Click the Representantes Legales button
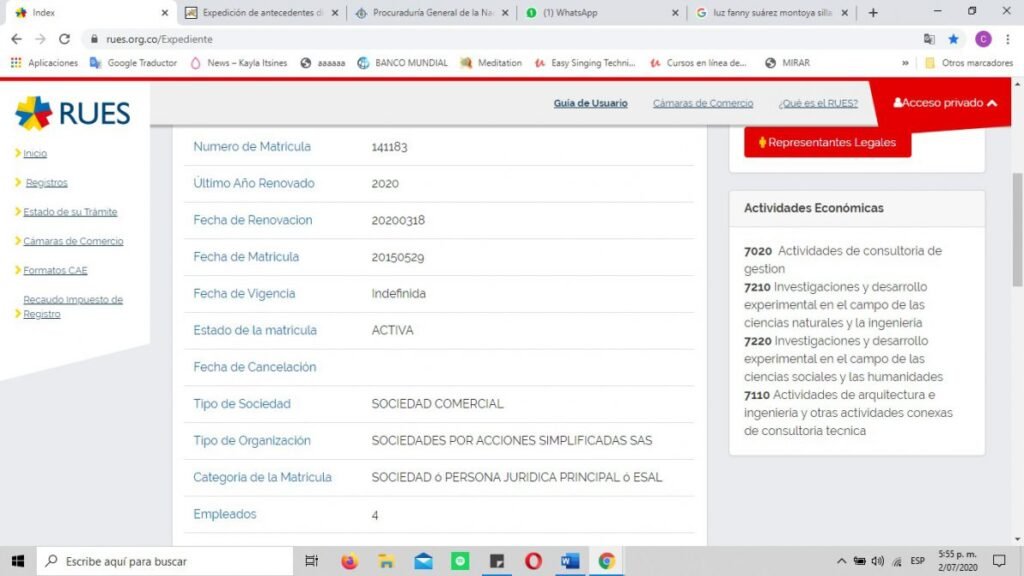The width and height of the screenshot is (1024, 576). [827, 142]
